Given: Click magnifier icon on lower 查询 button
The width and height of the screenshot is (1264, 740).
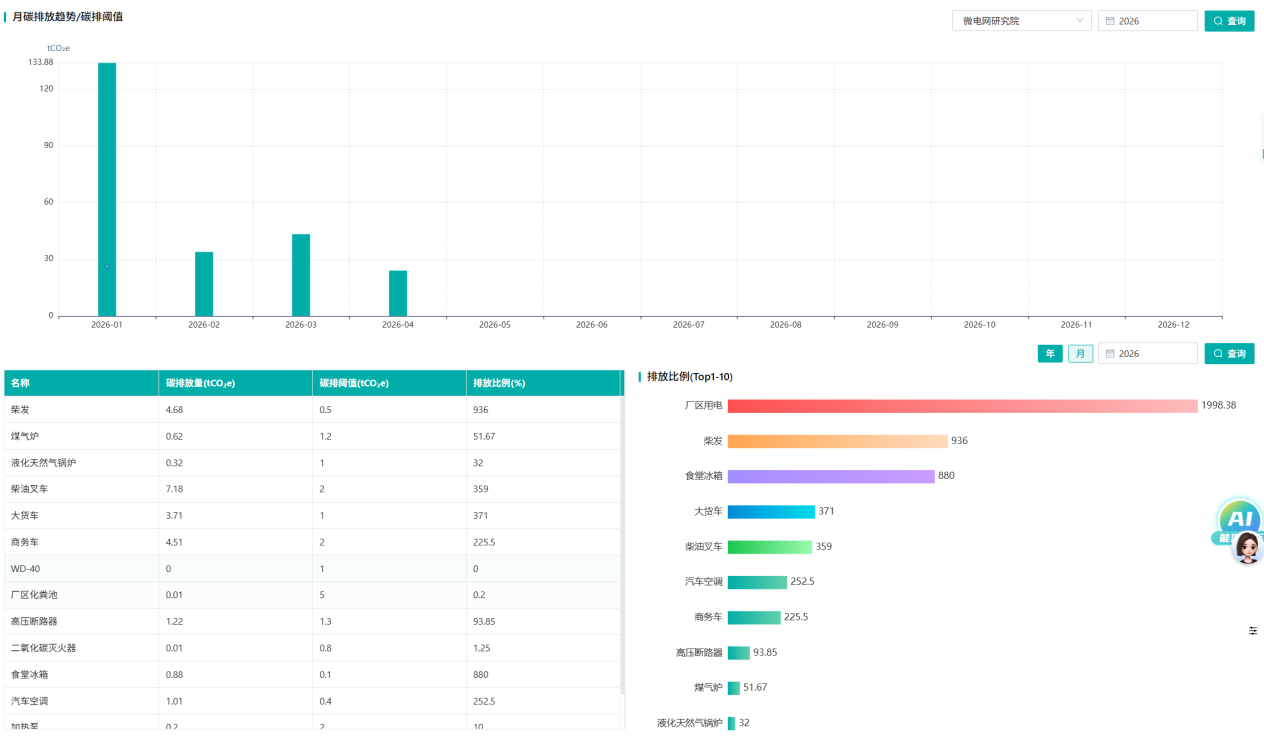Looking at the screenshot, I should tap(1218, 354).
